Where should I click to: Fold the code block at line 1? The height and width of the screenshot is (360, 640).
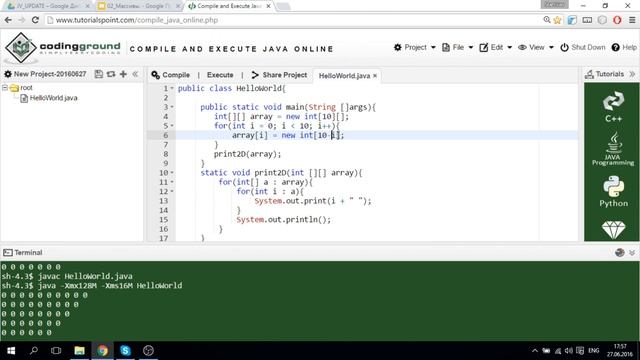click(x=172, y=88)
